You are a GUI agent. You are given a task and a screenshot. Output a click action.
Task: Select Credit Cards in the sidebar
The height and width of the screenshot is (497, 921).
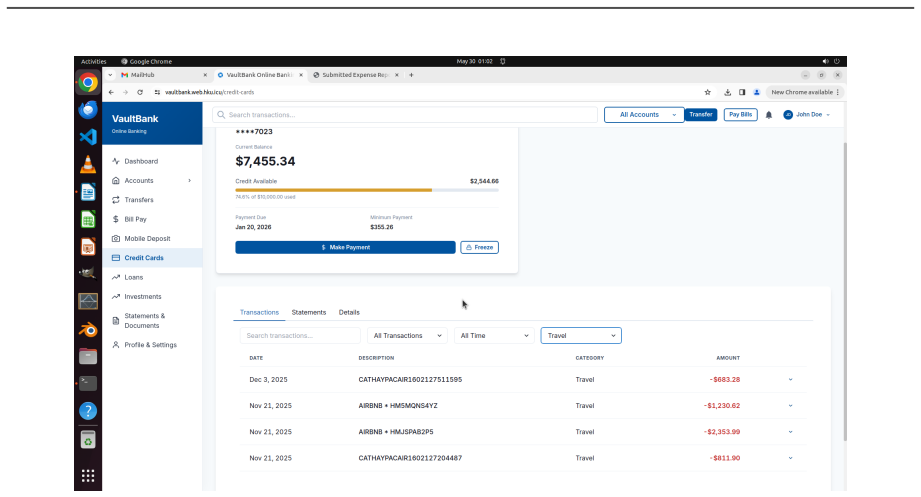click(152, 258)
